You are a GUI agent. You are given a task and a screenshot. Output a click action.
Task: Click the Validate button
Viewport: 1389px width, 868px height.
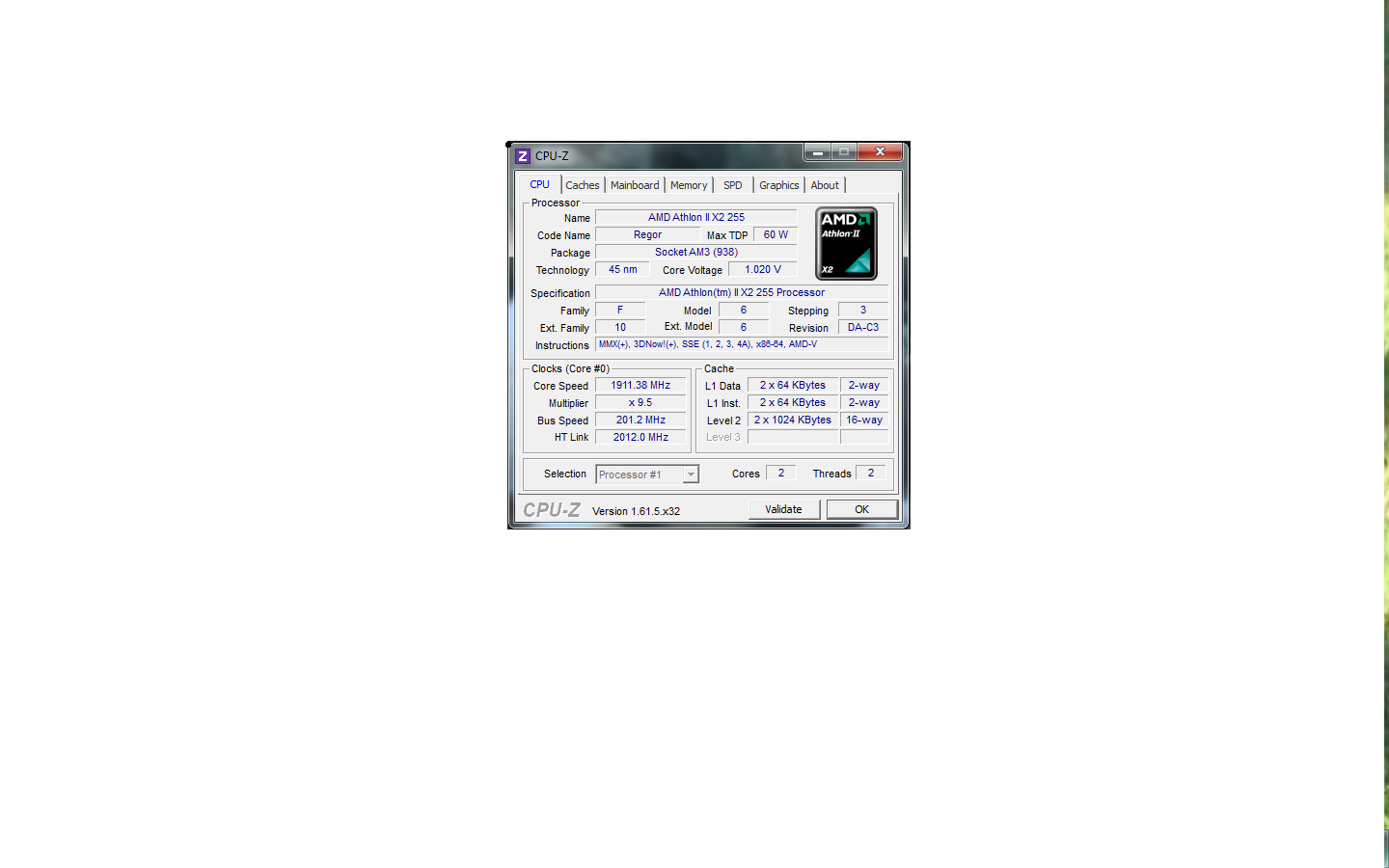(x=784, y=509)
